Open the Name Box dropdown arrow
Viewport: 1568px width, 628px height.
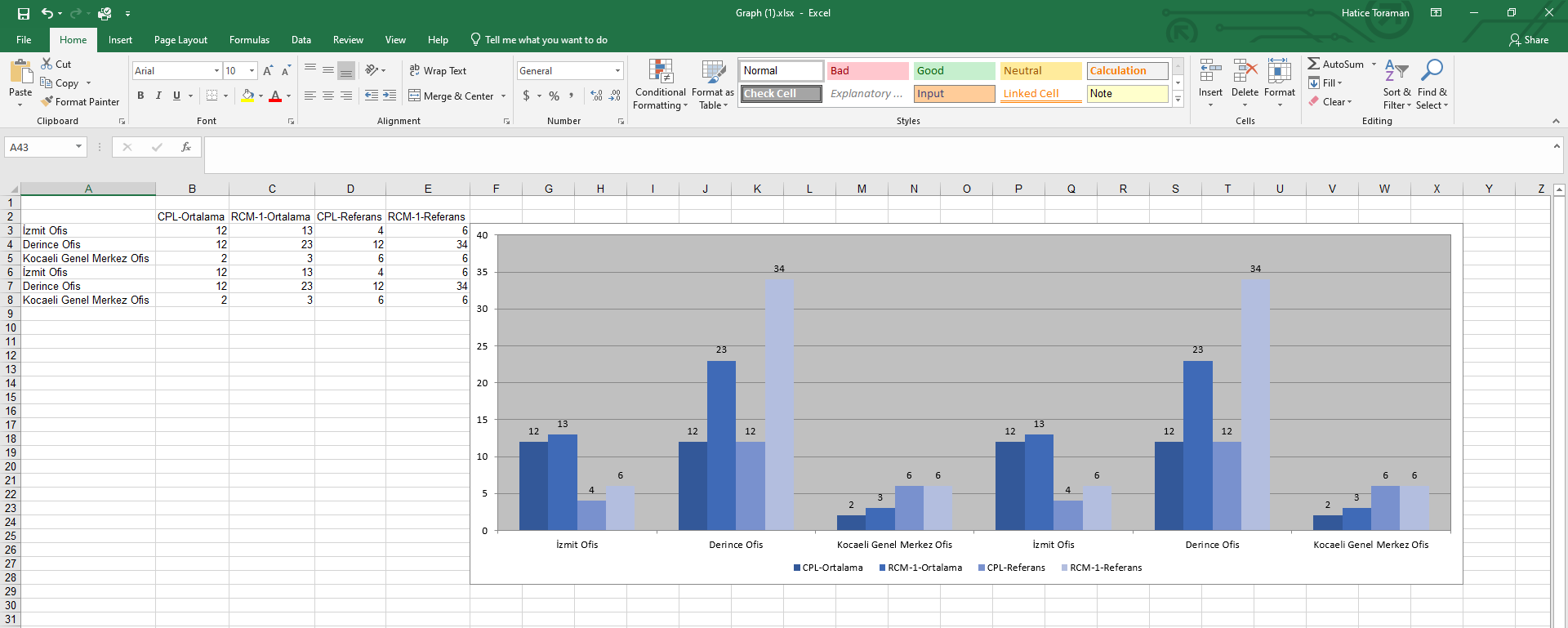click(x=78, y=147)
